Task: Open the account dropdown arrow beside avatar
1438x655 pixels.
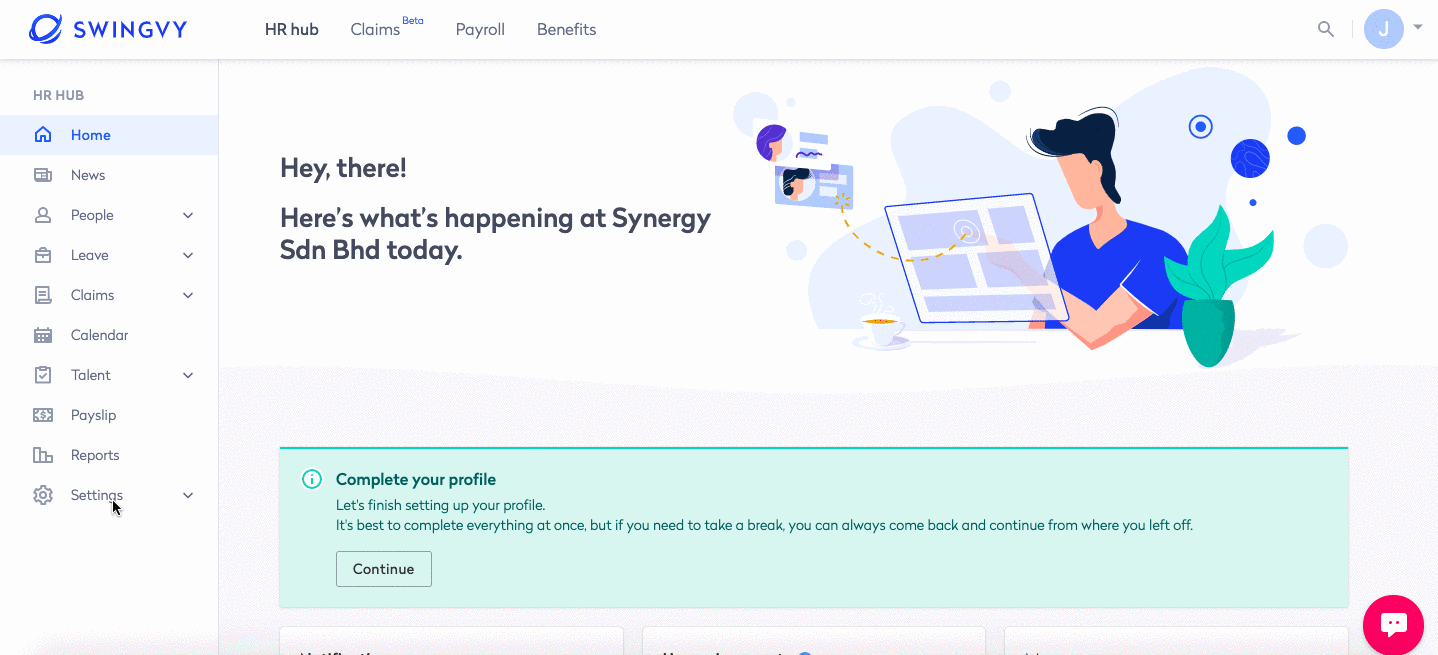Action: pos(1418,27)
